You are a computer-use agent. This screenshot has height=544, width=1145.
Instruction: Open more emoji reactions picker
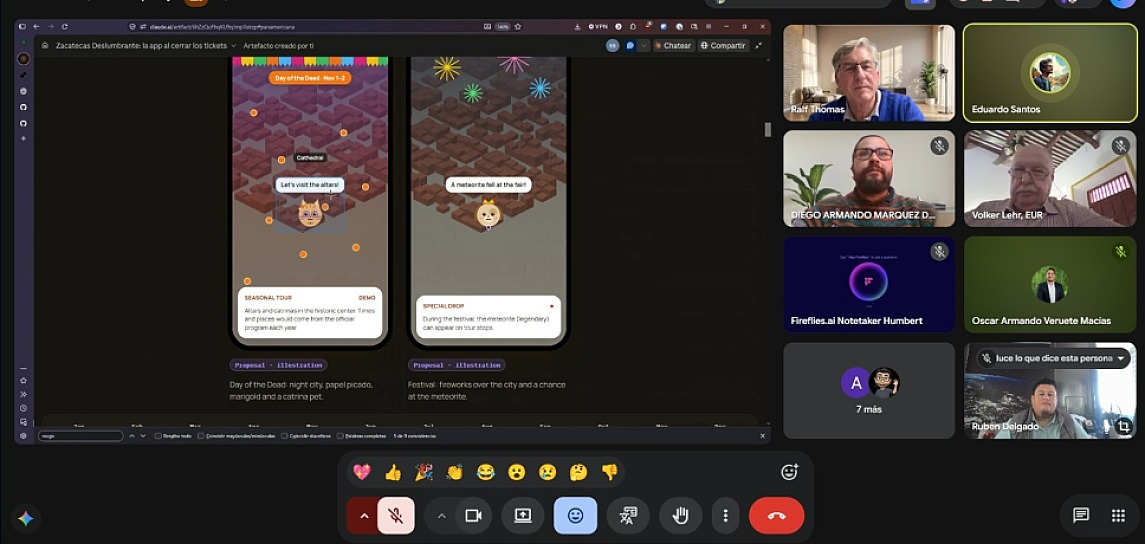point(789,472)
